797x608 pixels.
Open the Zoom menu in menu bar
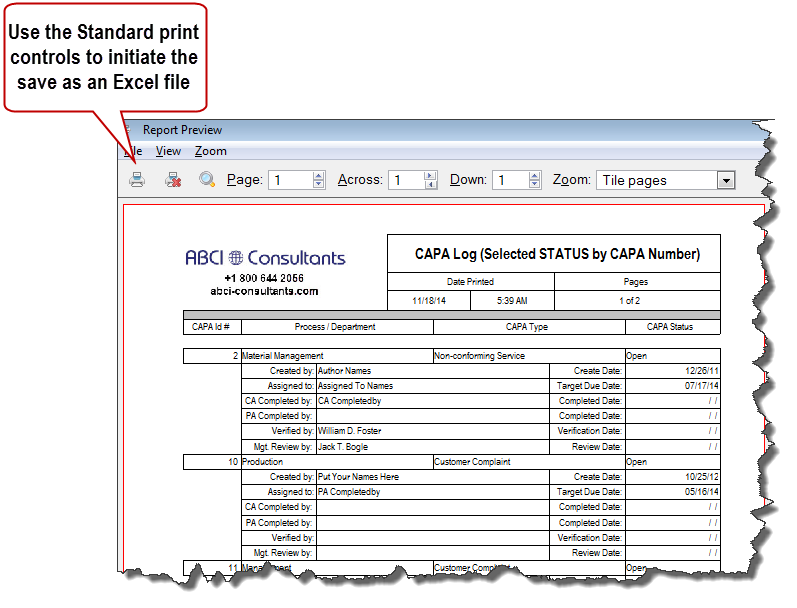click(210, 151)
